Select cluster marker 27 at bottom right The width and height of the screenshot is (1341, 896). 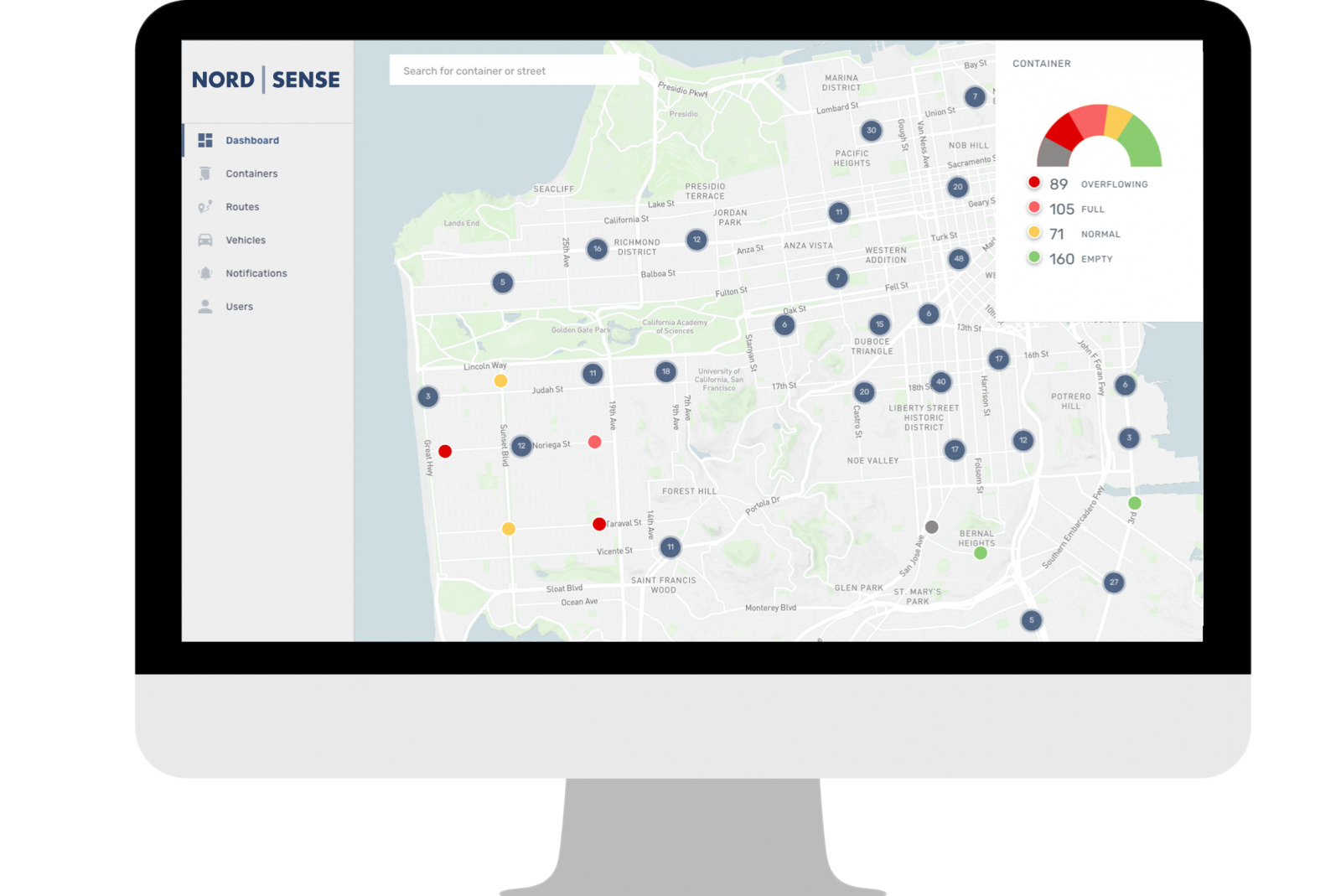(x=1114, y=583)
